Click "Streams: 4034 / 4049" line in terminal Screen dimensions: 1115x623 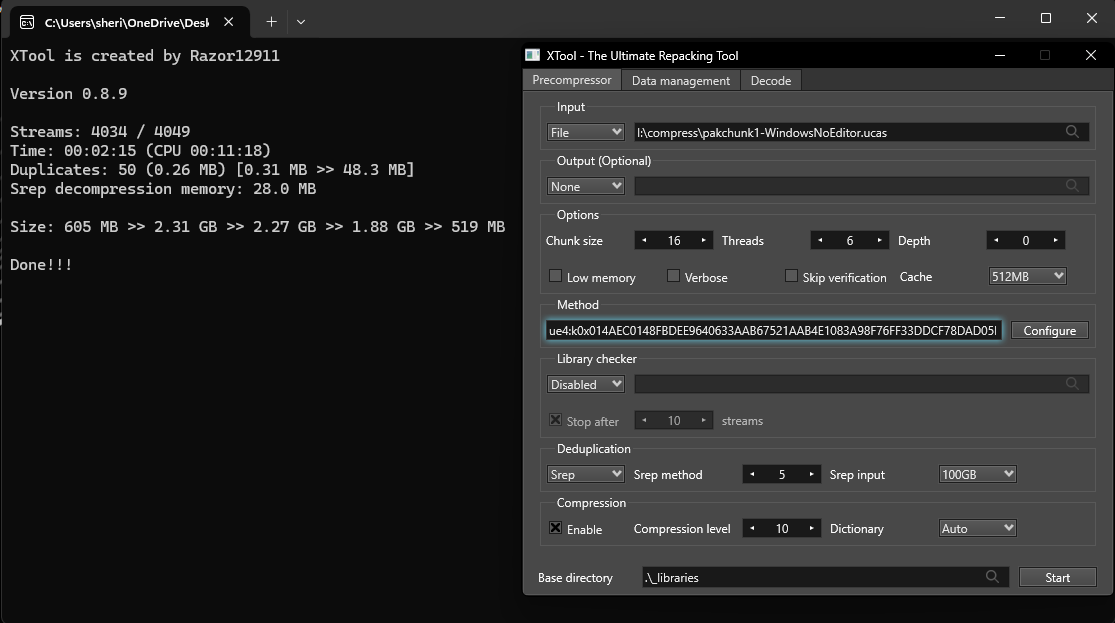point(100,132)
